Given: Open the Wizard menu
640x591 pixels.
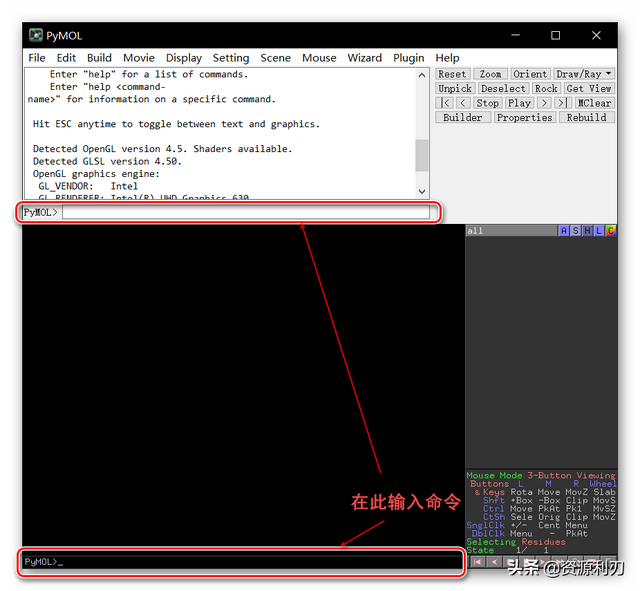Looking at the screenshot, I should (x=364, y=58).
